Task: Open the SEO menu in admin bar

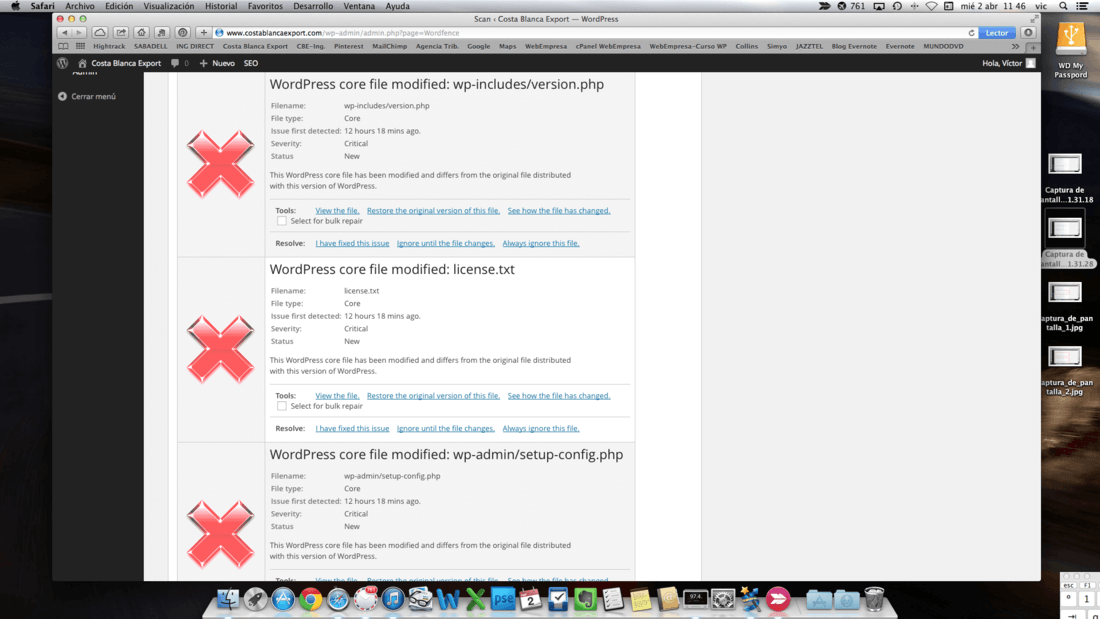Action: click(x=250, y=63)
